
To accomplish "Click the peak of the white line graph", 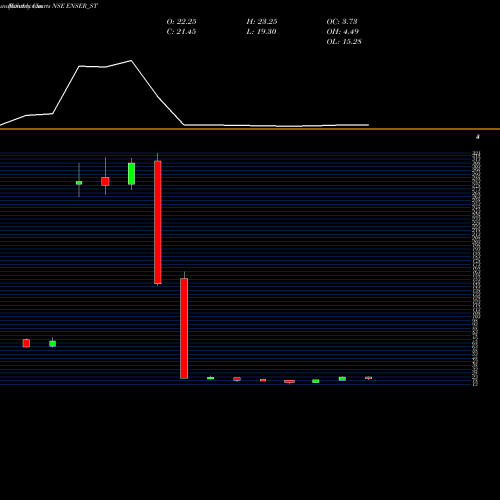I will (131, 61).
